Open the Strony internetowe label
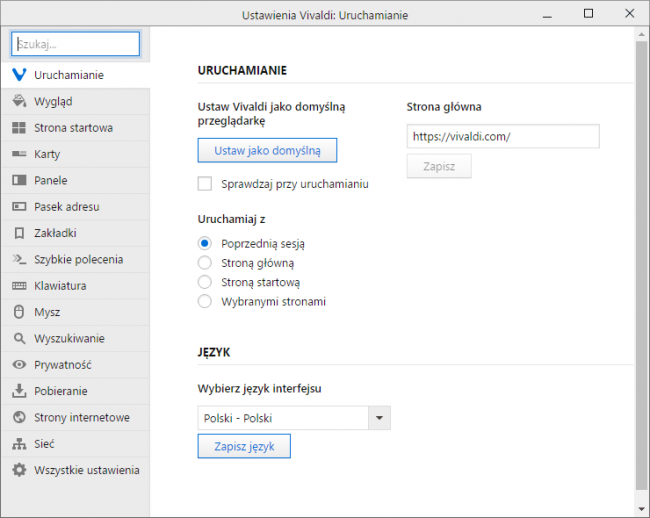Screen dimensions: 650x518 [x=82, y=417]
